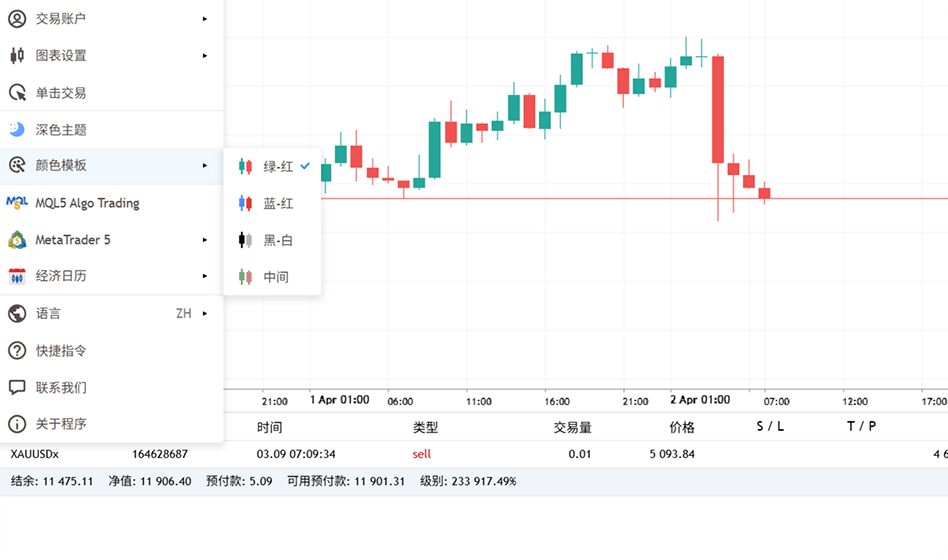Open the 语言 ZH language dropdown

pos(191,313)
